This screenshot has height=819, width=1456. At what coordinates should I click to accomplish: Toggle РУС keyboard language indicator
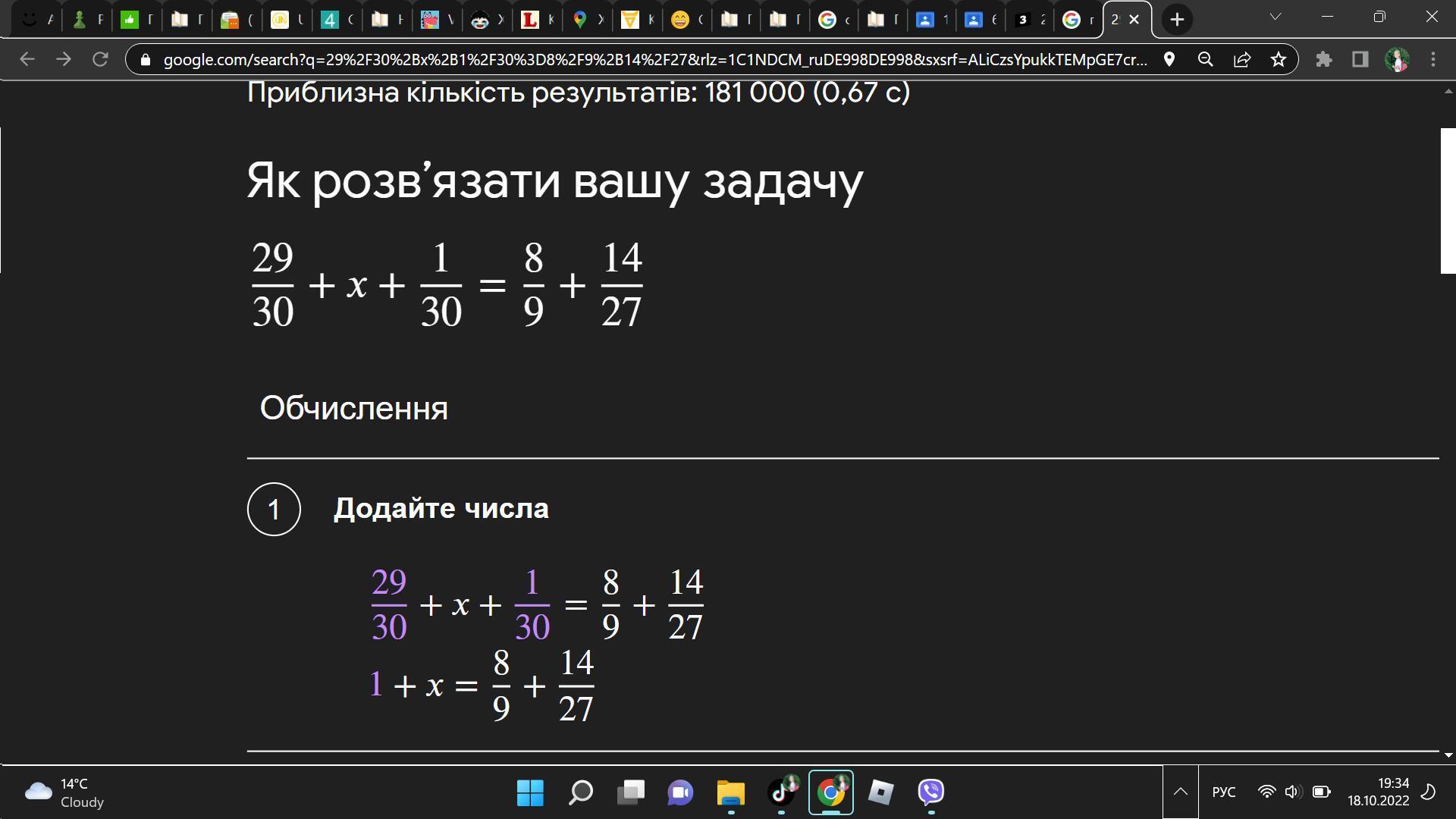(x=1223, y=792)
